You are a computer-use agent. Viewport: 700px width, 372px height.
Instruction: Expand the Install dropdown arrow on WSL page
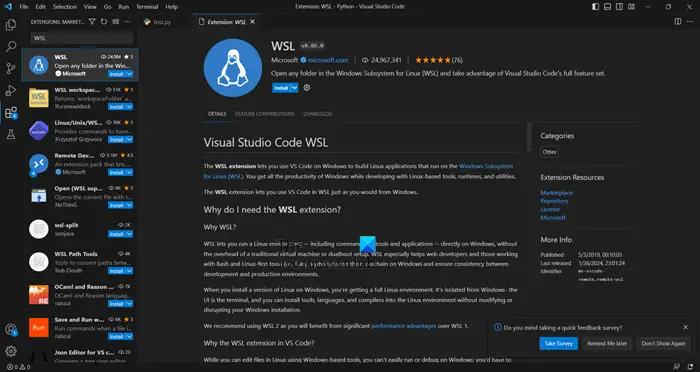click(x=295, y=88)
